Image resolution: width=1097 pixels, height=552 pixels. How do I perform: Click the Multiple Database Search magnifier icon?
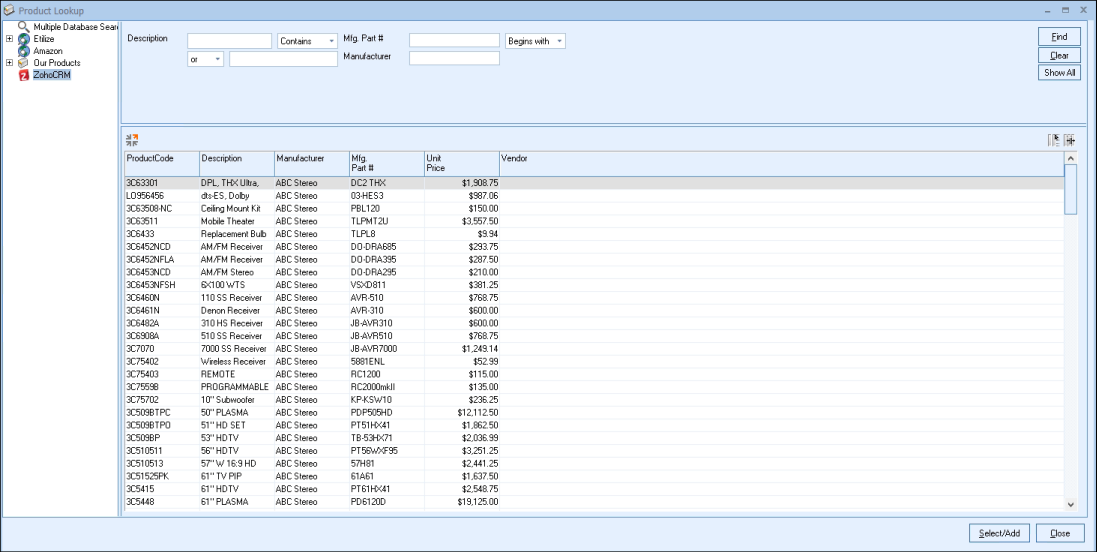pyautogui.click(x=25, y=27)
